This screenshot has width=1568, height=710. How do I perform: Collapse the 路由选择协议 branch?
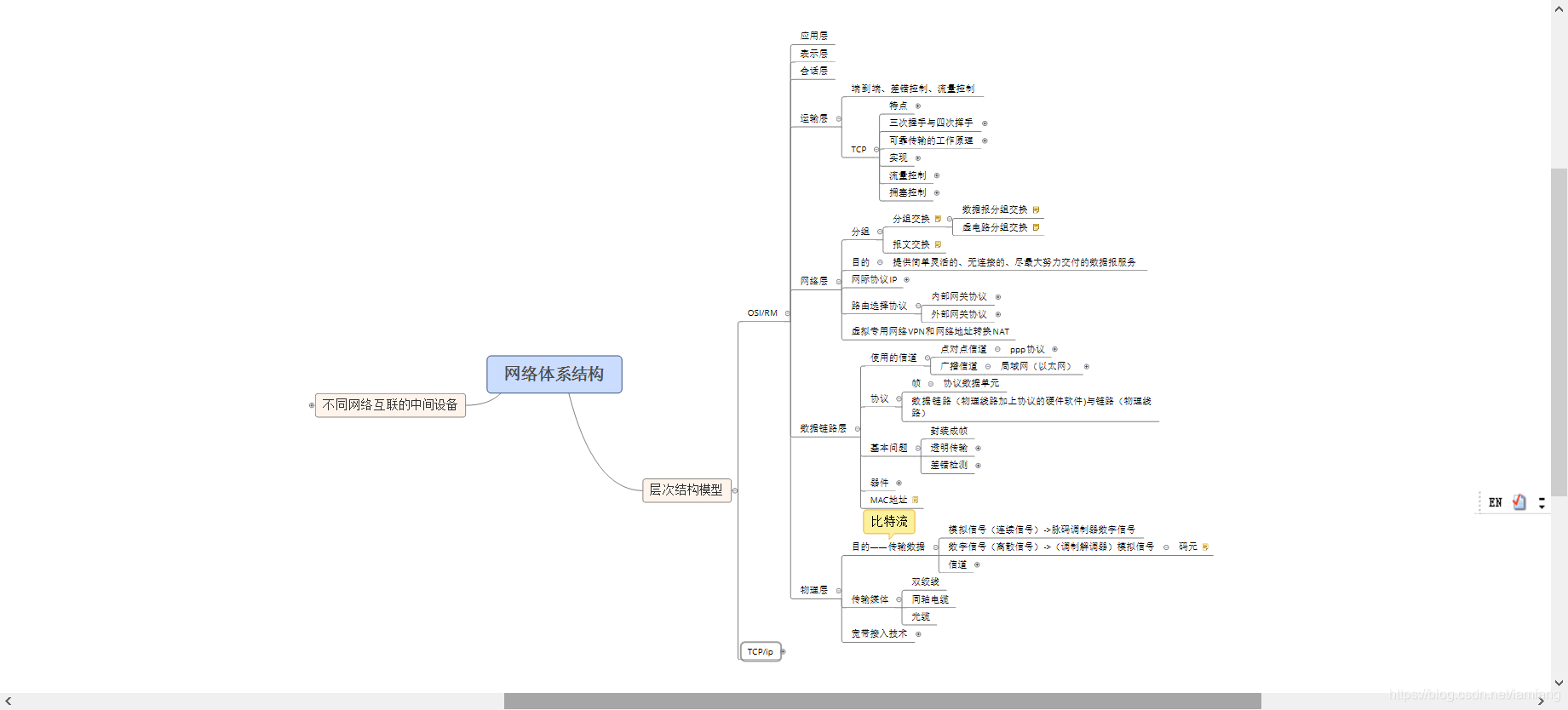[x=917, y=306]
